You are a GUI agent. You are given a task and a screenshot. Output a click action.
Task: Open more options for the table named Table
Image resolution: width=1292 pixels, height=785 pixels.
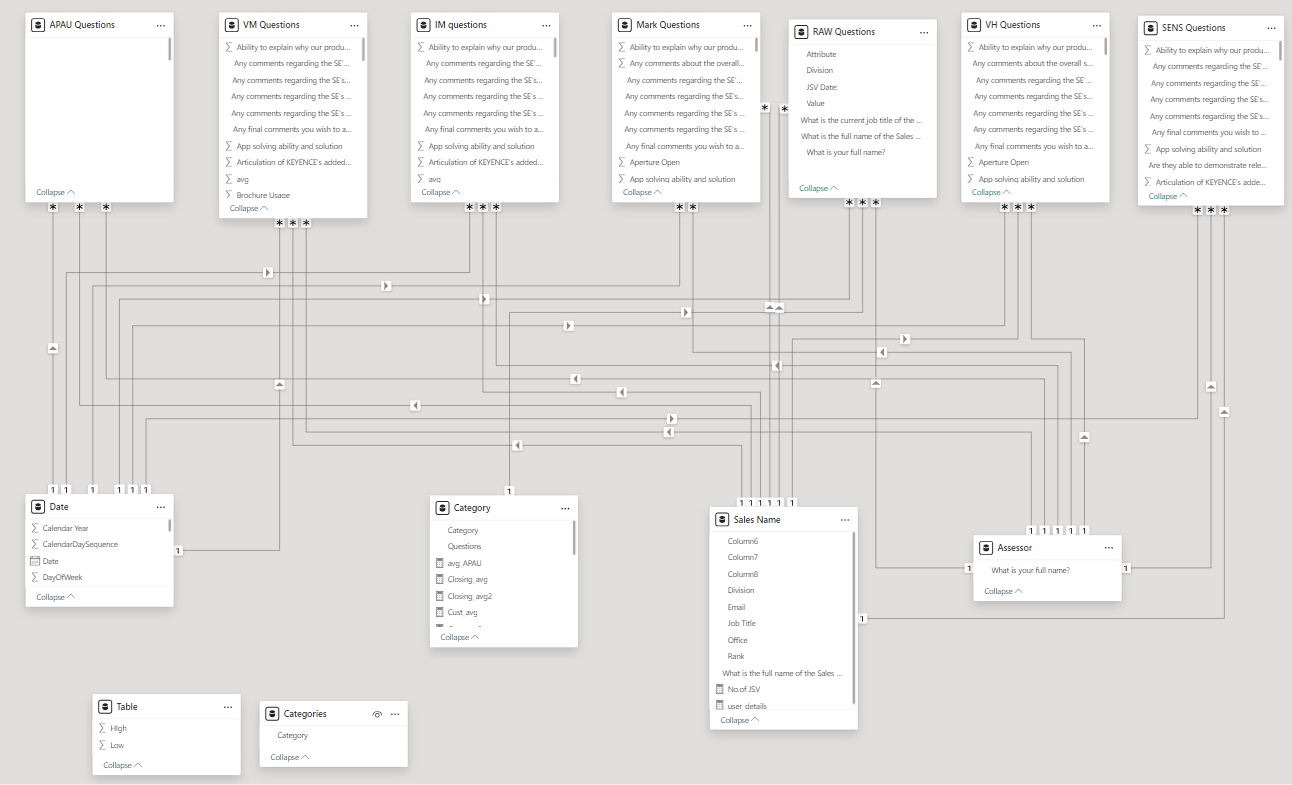tap(228, 706)
